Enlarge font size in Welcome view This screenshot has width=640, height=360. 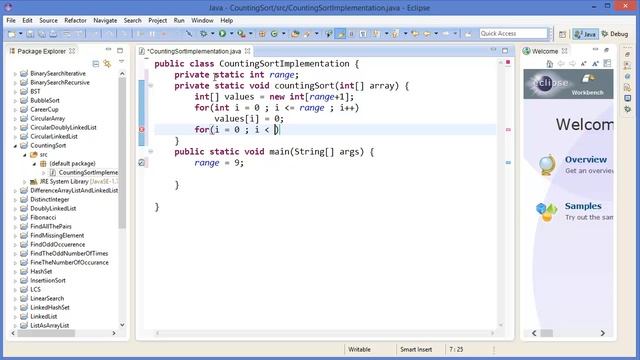(x=595, y=64)
